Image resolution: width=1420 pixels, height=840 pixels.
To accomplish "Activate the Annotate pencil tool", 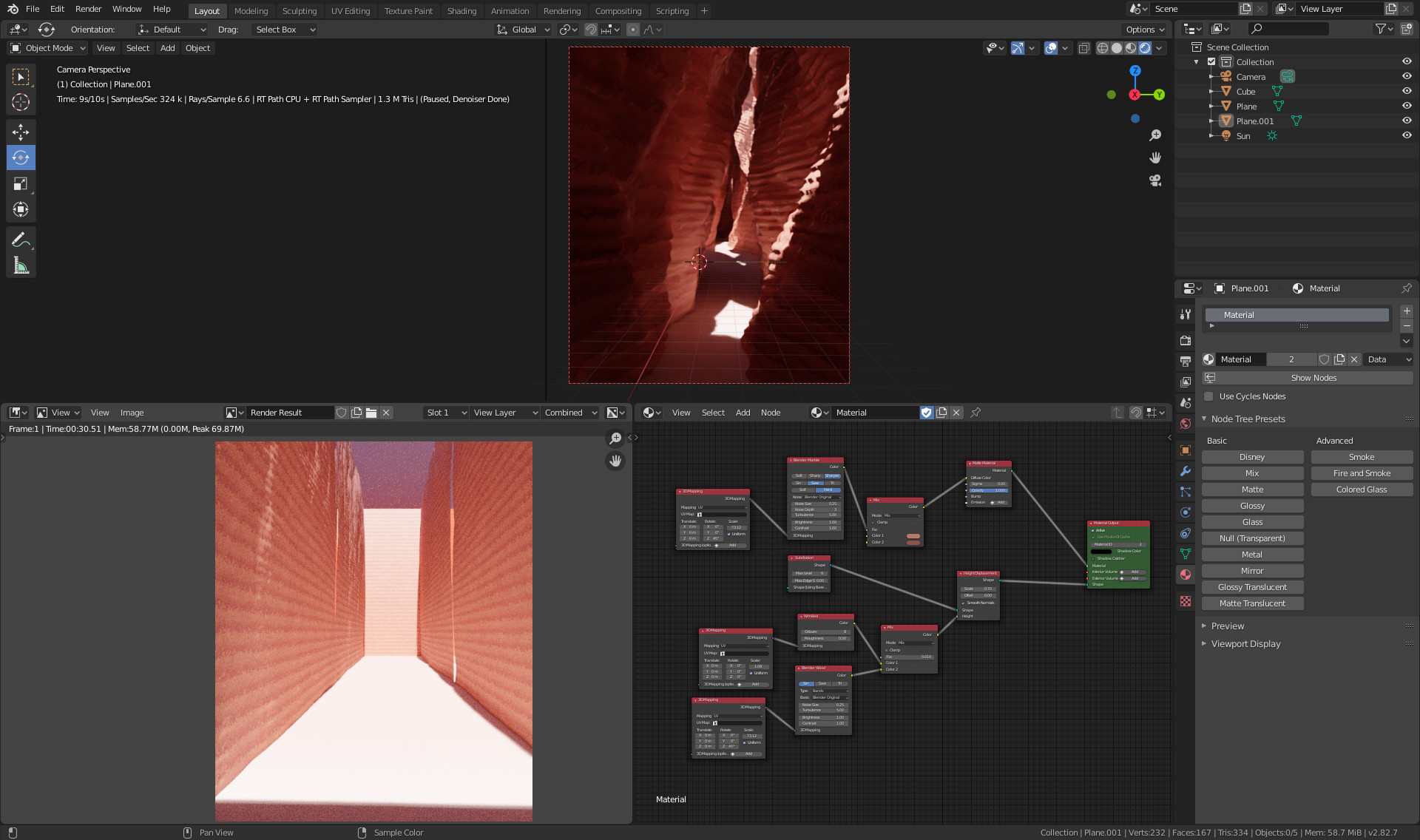I will pos(21,240).
